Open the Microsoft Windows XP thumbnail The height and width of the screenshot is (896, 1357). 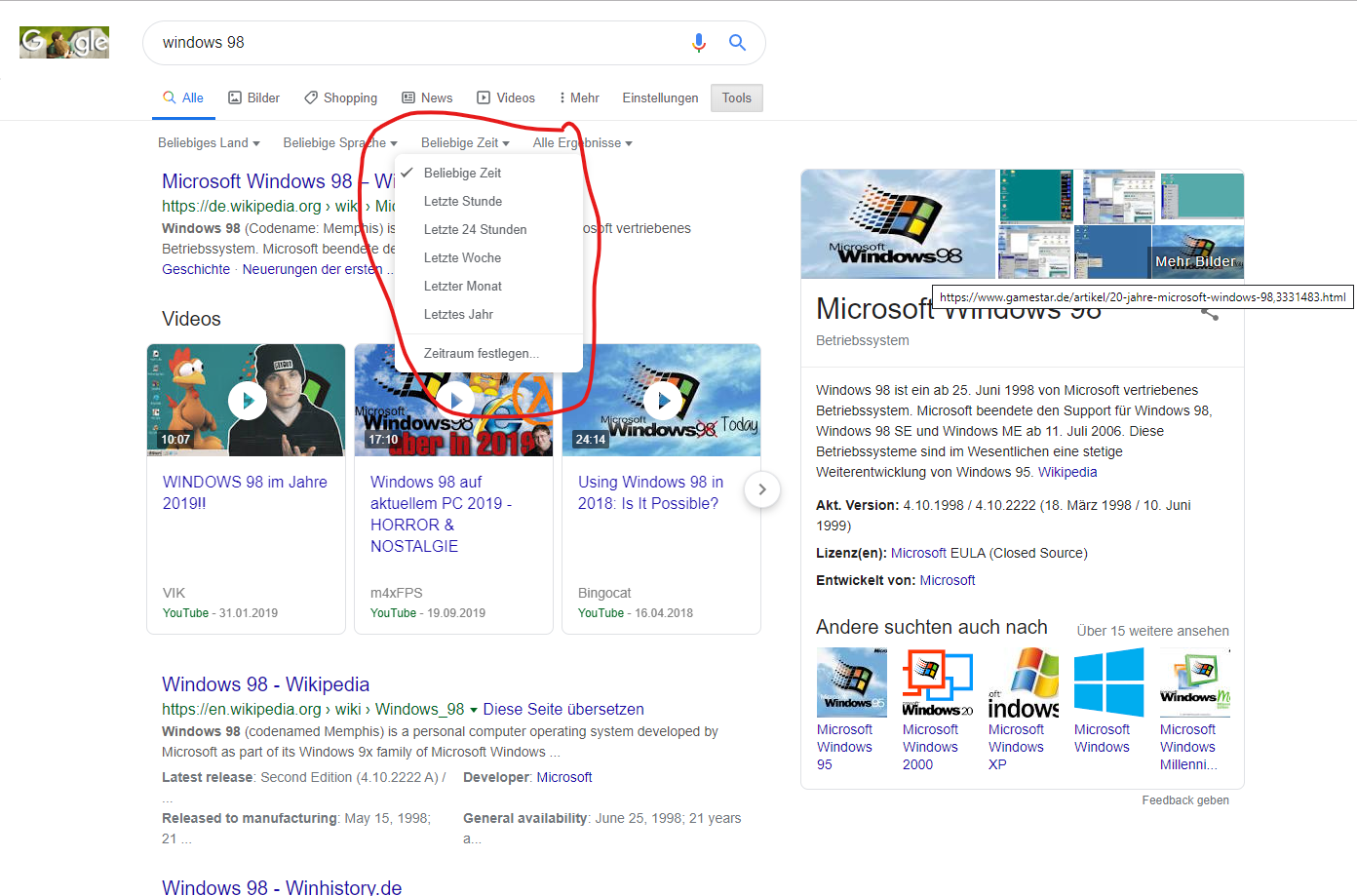1023,682
